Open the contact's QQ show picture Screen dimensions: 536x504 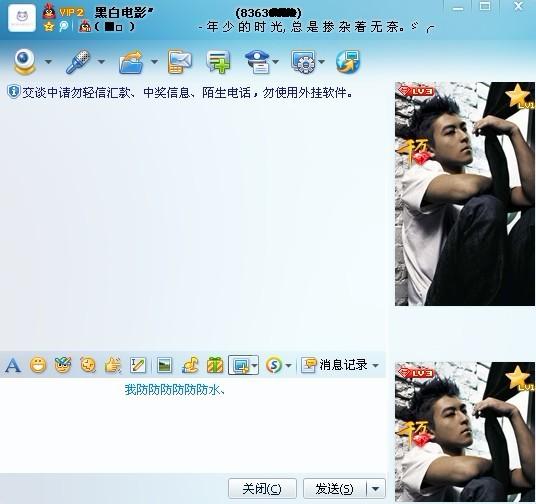click(465, 194)
